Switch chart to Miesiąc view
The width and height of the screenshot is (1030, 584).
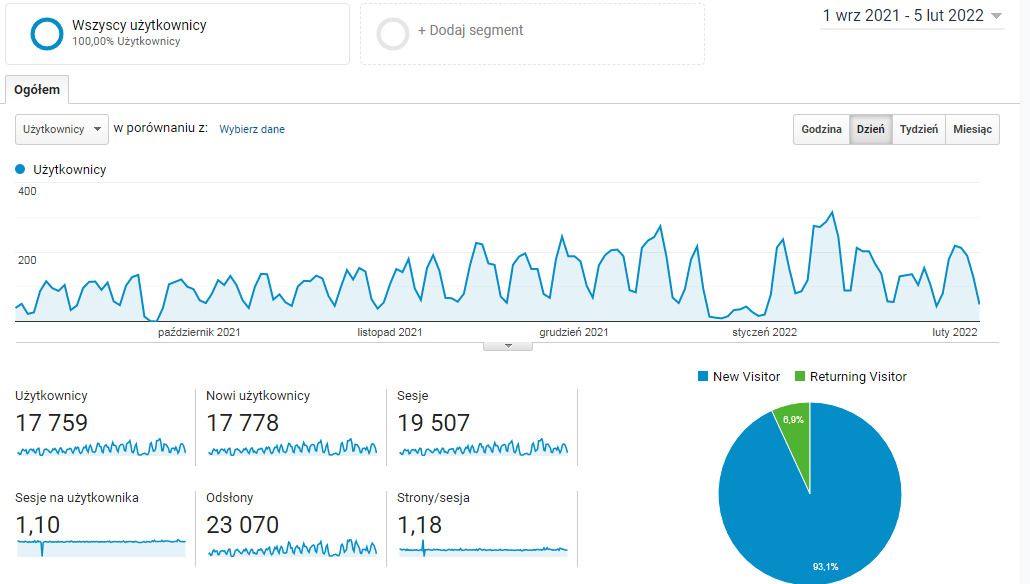(x=972, y=130)
